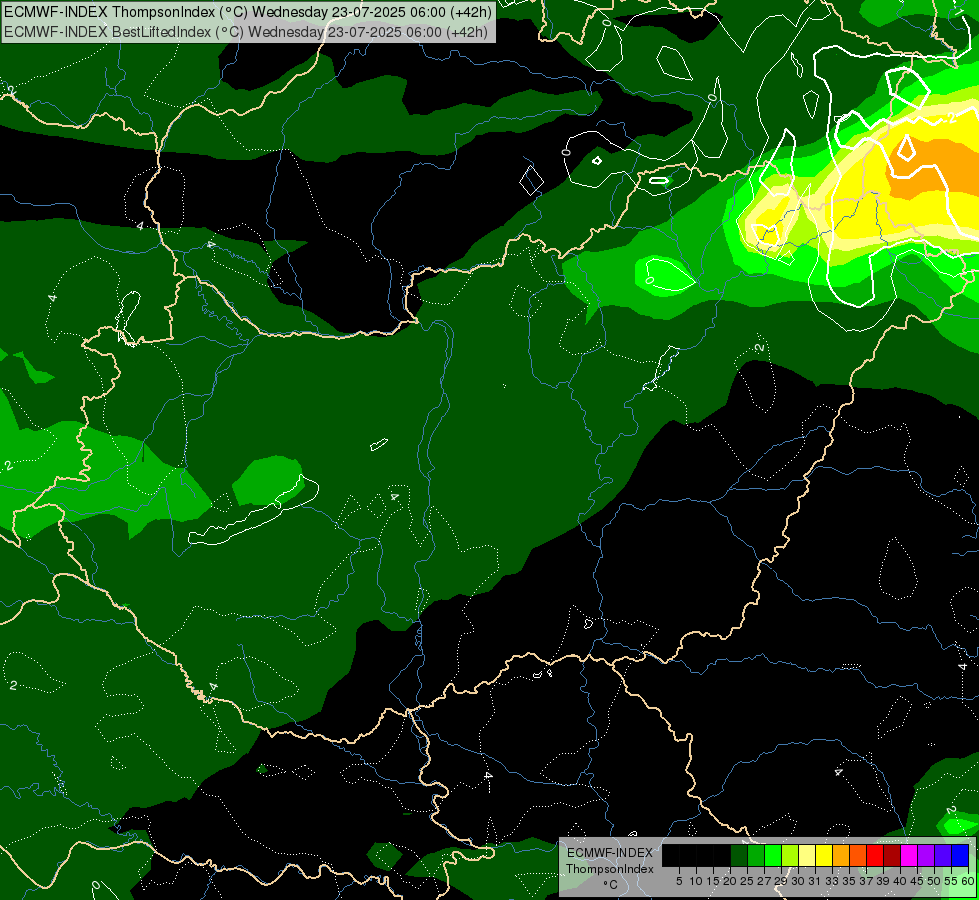
Task: Select the orange 33–35 legend swatch
Action: click(x=841, y=855)
